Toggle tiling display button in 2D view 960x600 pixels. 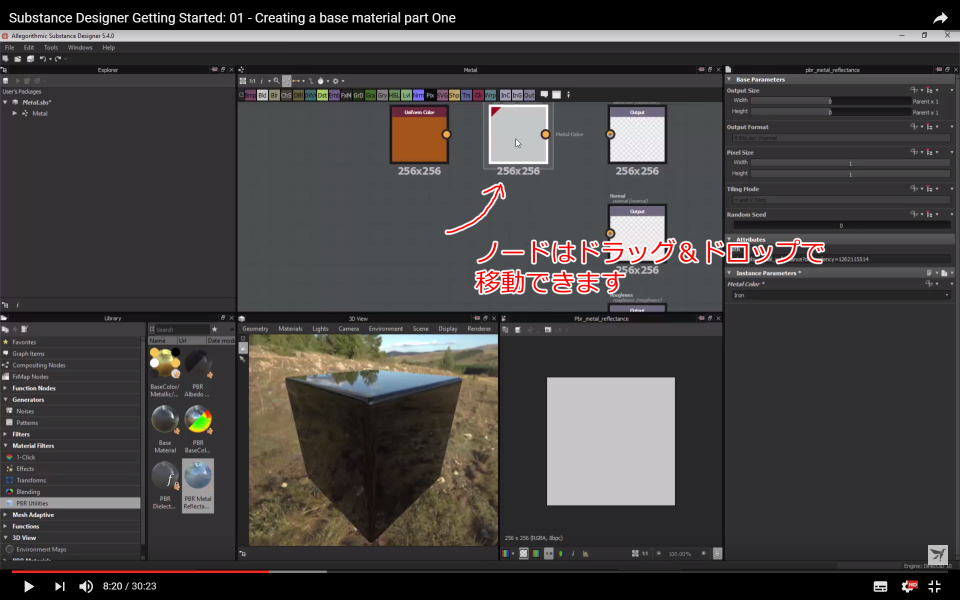(x=549, y=553)
